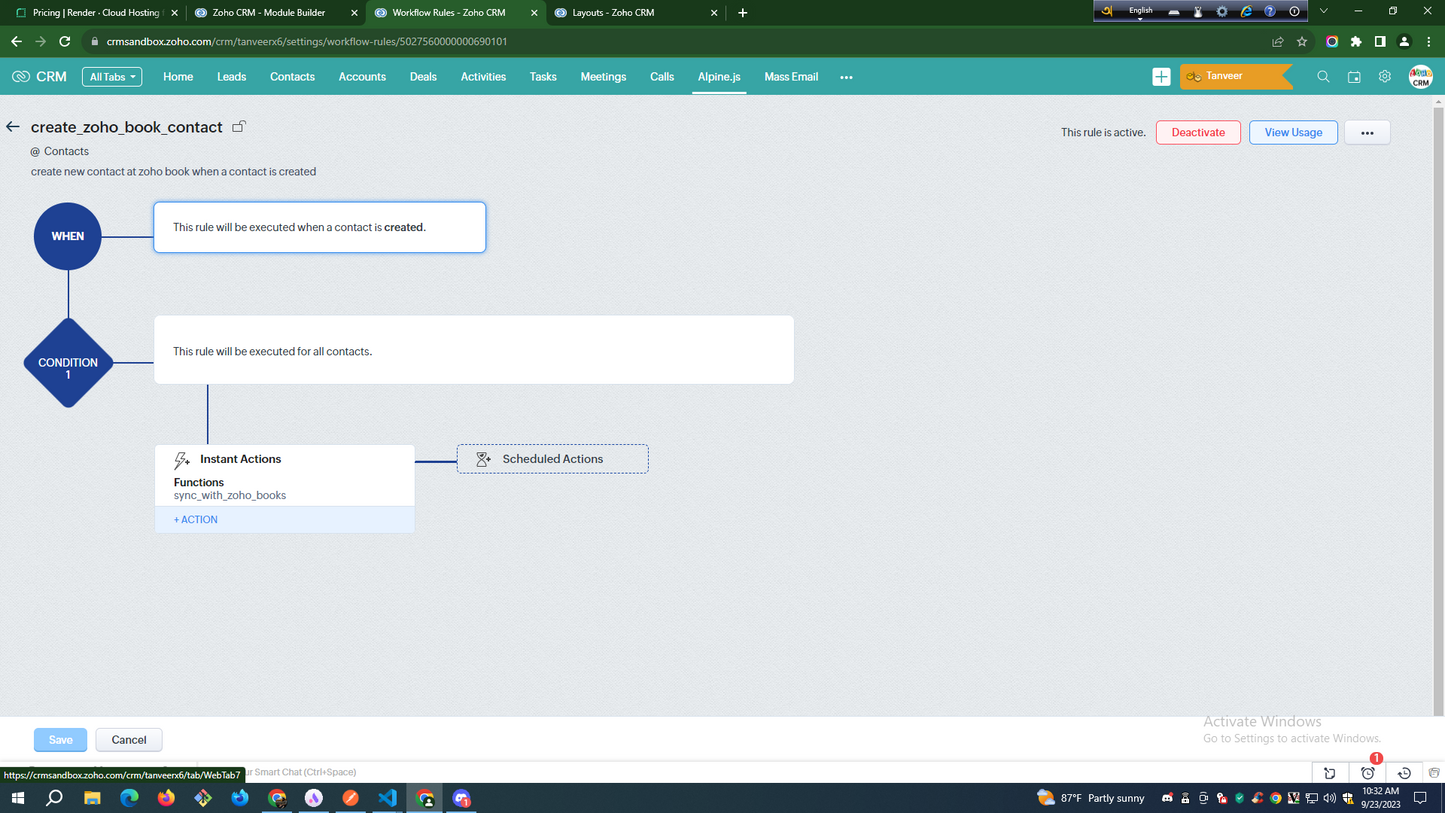Open the Chrome three-dot menu
1445x813 pixels.
point(1428,42)
